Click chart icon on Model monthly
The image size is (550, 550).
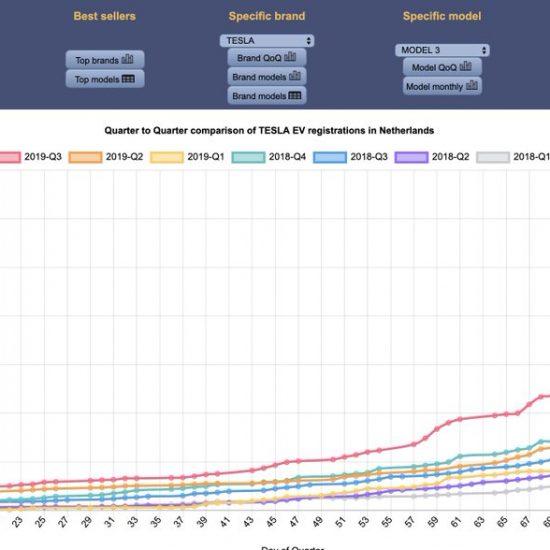[472, 85]
